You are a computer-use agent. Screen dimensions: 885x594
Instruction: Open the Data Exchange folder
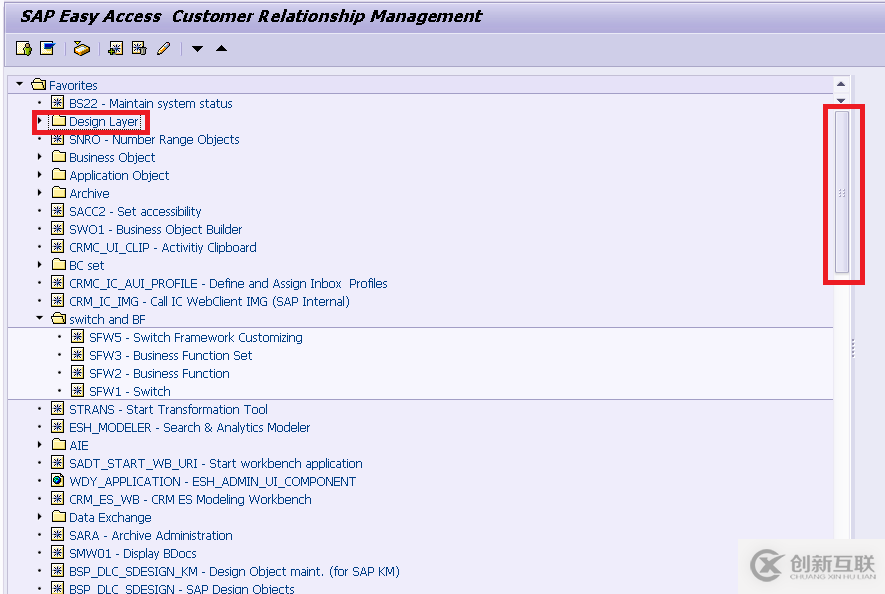pos(108,517)
